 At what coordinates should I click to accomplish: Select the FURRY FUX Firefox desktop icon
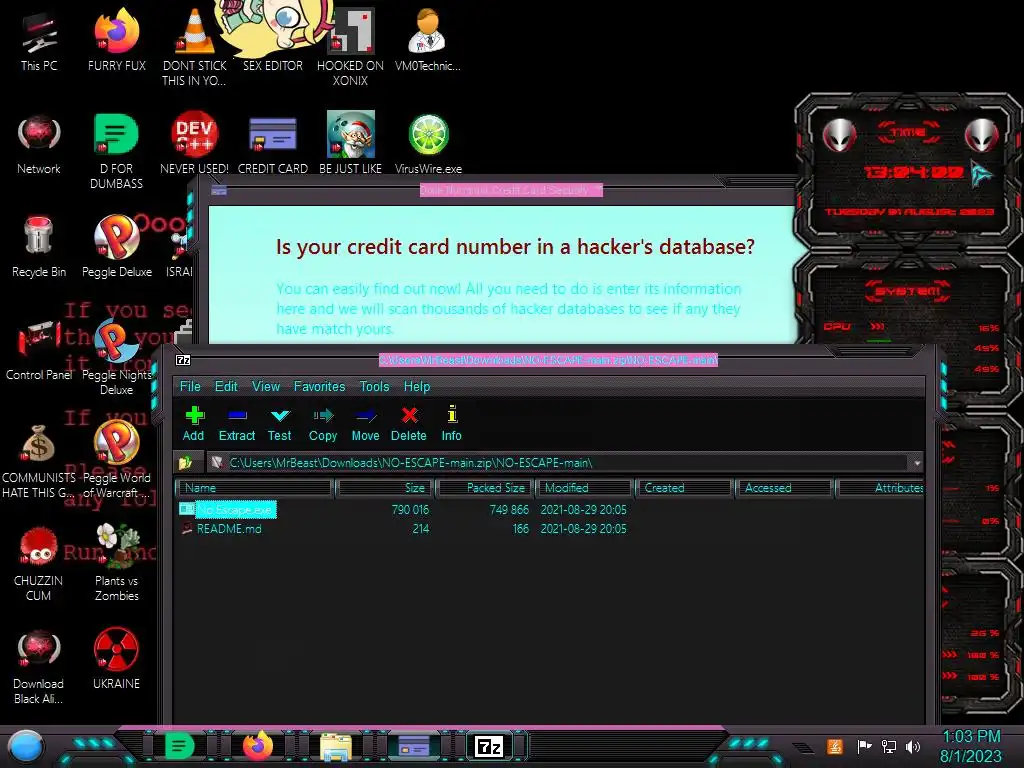(116, 42)
